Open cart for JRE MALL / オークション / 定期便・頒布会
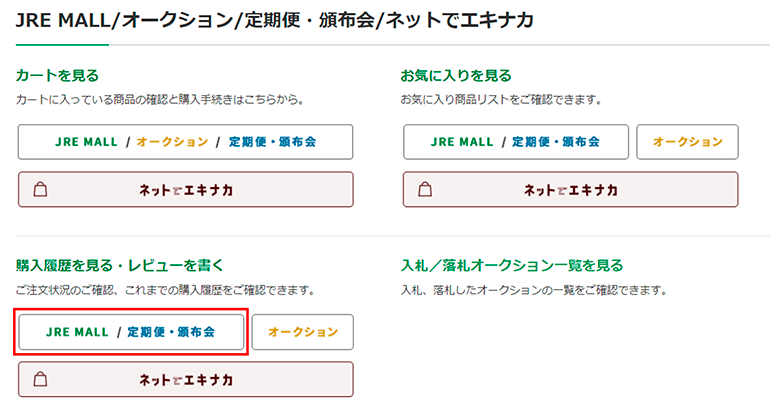Screen dimensions: 782x417 (x=185, y=142)
